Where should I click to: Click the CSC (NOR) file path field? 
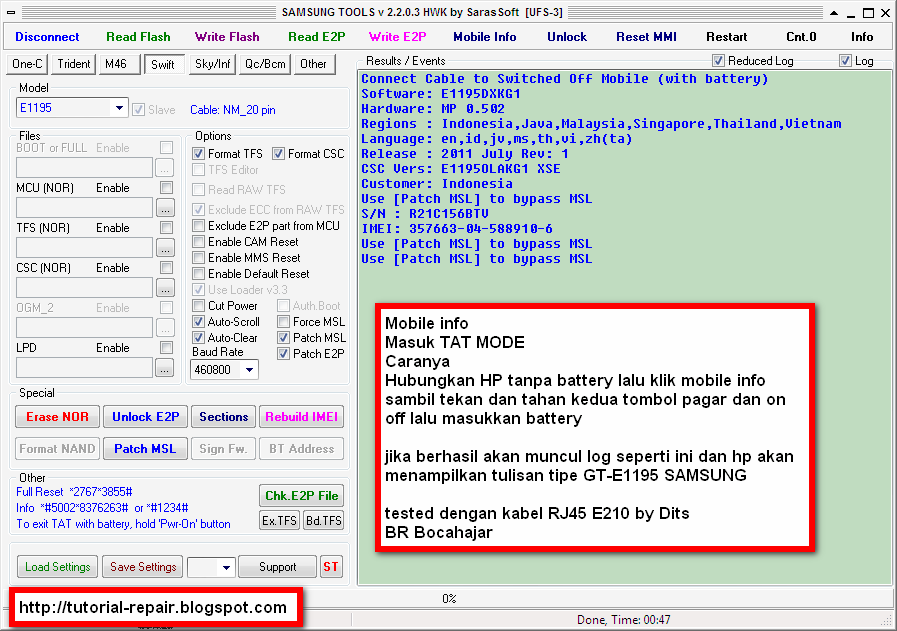click(x=85, y=288)
